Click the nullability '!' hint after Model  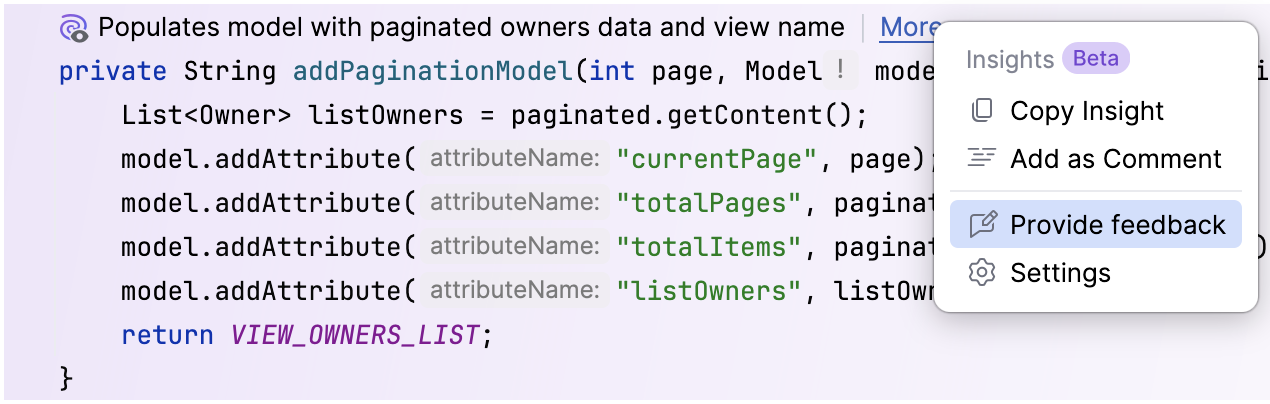click(x=841, y=72)
